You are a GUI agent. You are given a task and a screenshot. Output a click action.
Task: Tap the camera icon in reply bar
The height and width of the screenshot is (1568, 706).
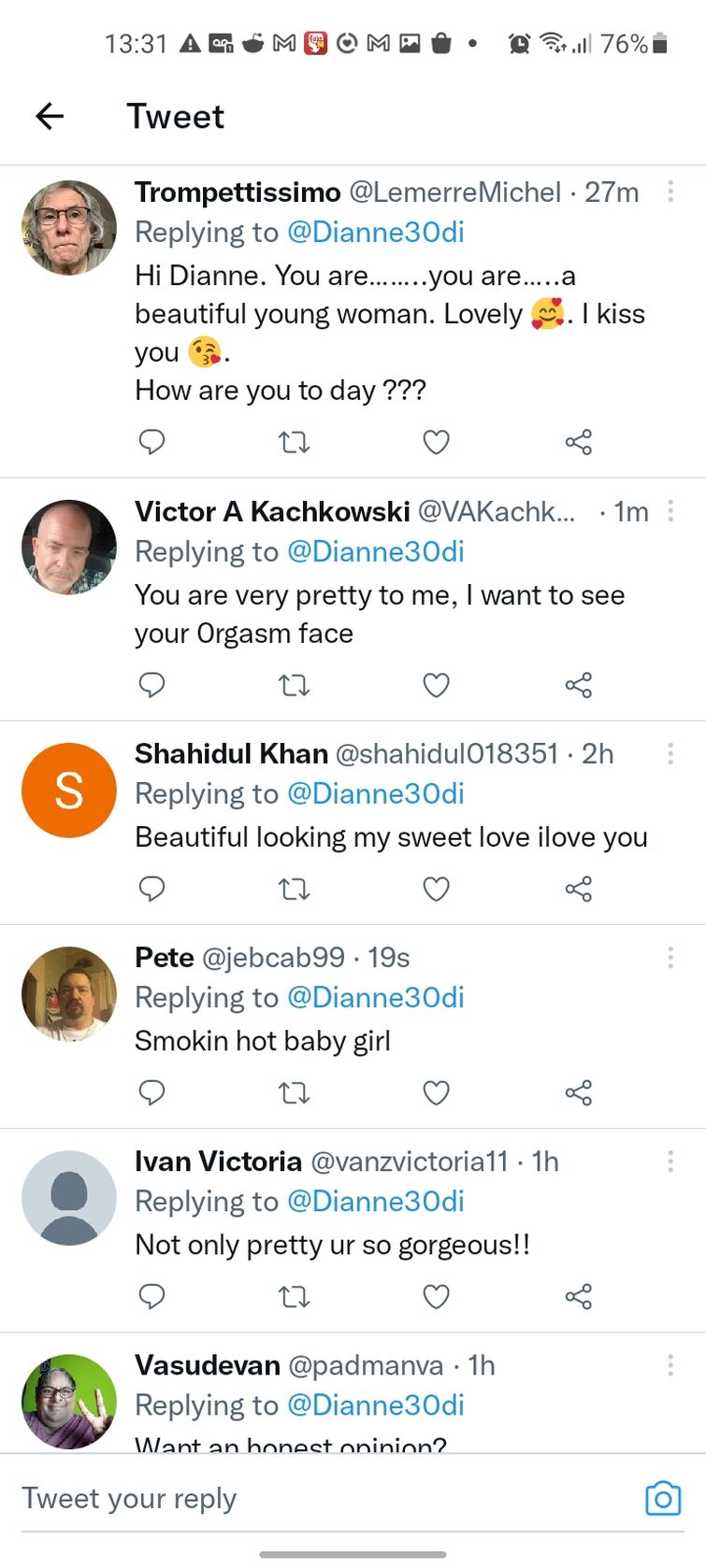coord(663,1498)
